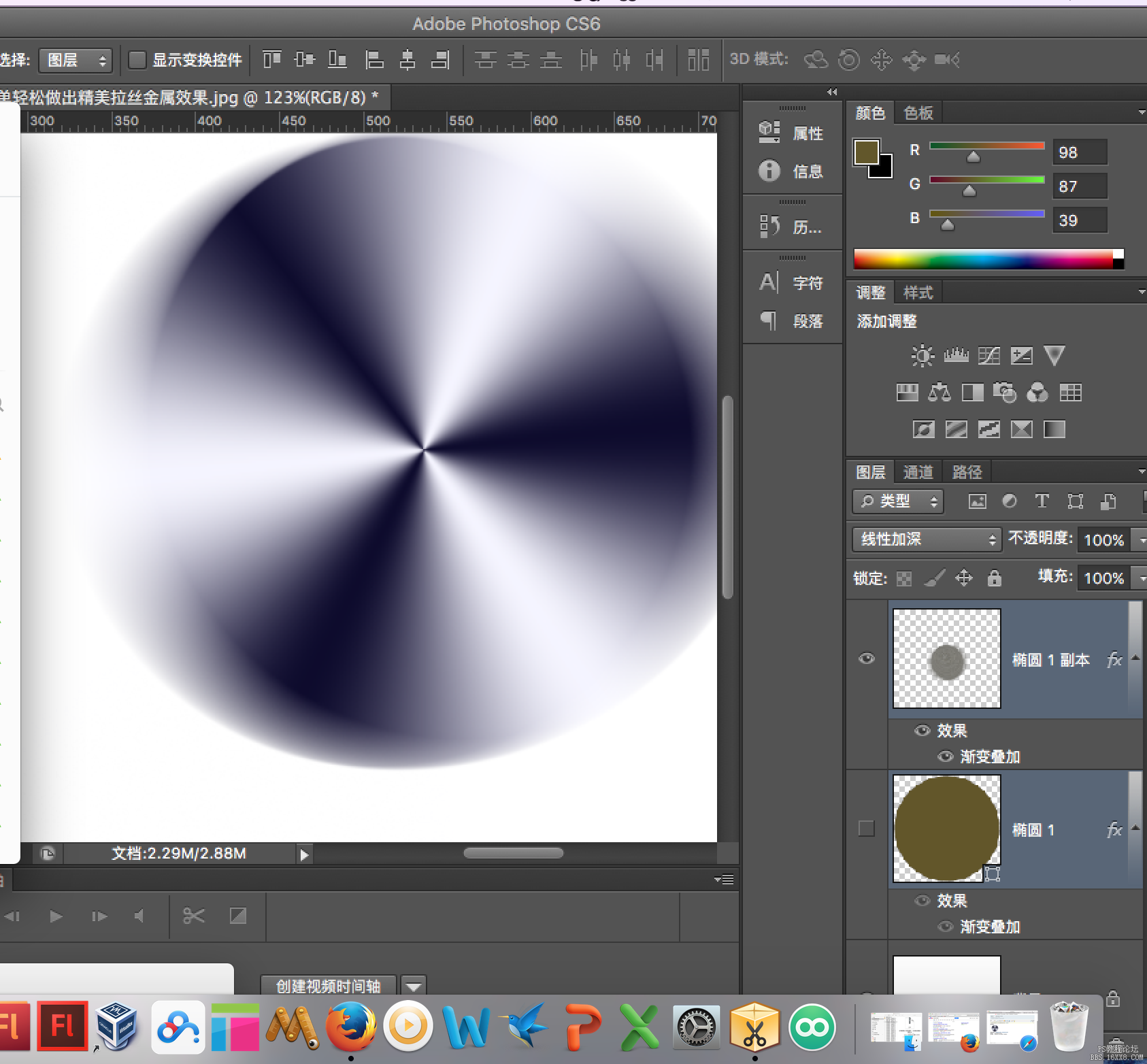1147x1064 pixels.
Task: Filter layers by pixel layers
Action: [x=977, y=501]
